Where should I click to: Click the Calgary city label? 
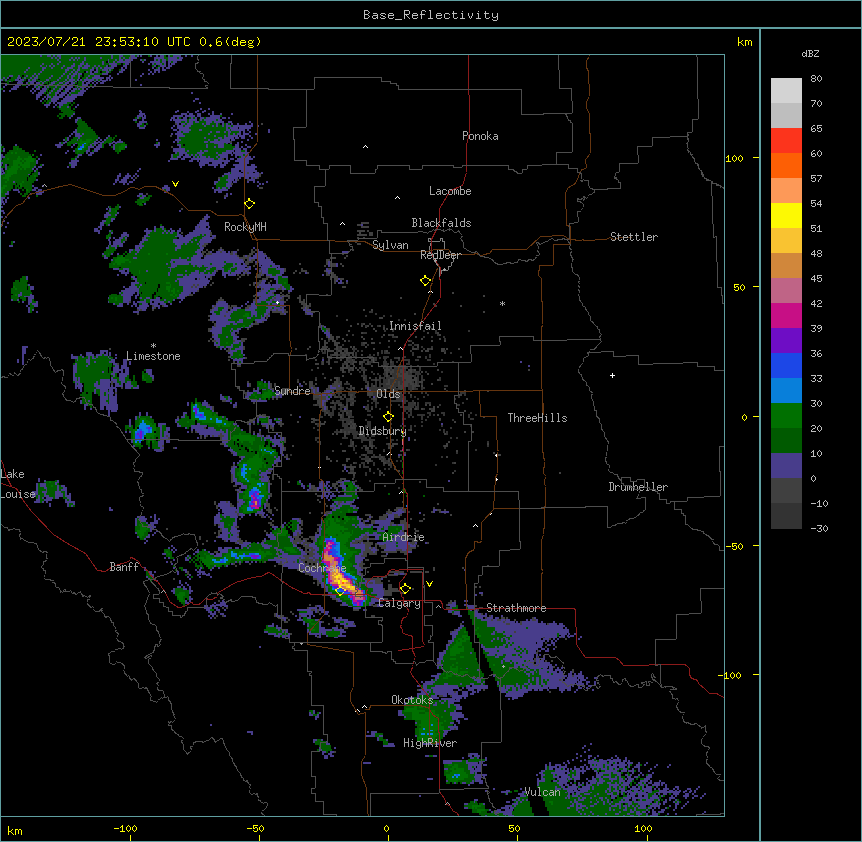400,603
